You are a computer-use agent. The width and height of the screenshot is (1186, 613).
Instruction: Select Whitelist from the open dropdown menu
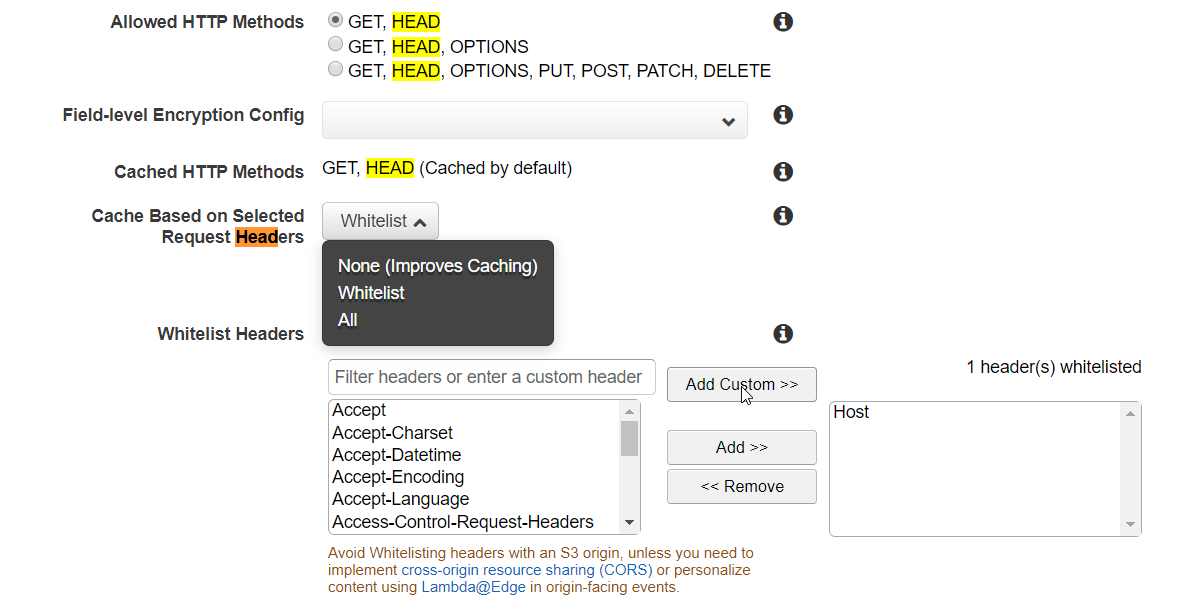tap(371, 292)
